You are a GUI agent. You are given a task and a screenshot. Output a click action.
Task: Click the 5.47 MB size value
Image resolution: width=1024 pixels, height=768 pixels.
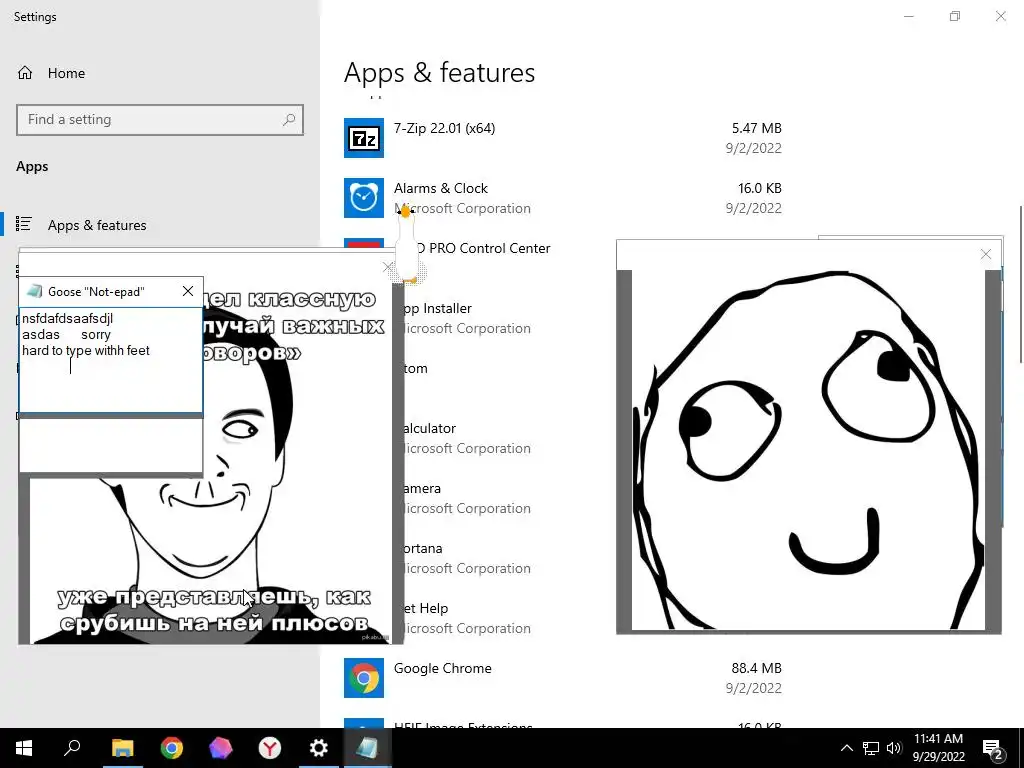tap(756, 128)
